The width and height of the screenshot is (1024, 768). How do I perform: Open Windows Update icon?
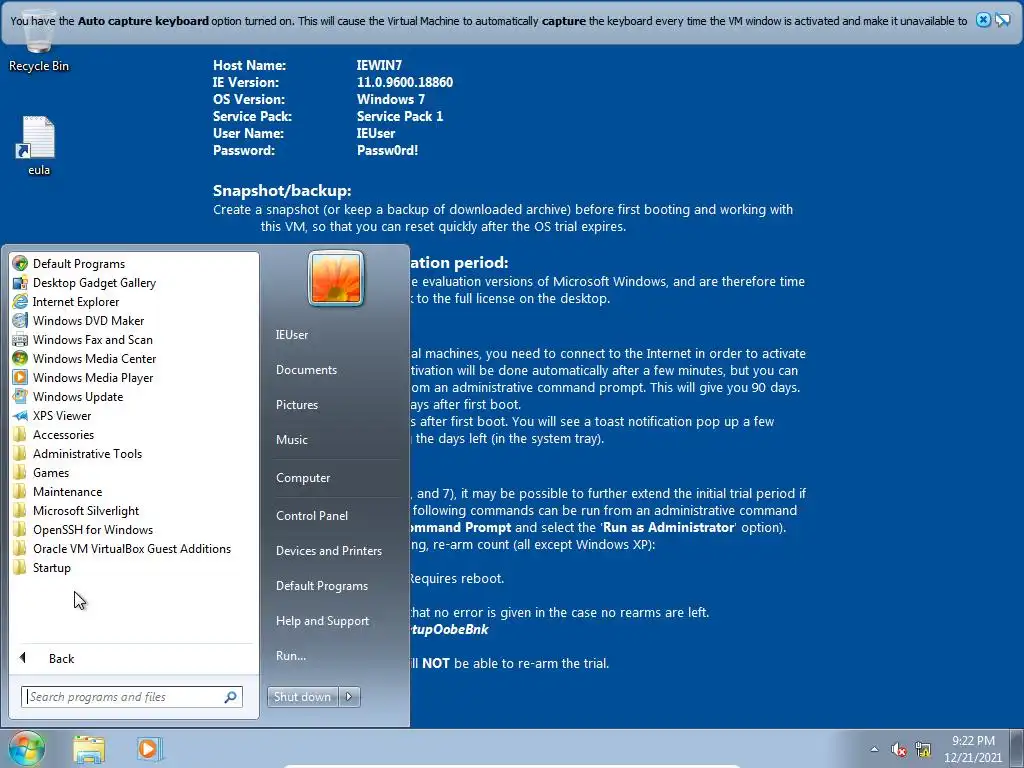coord(20,396)
